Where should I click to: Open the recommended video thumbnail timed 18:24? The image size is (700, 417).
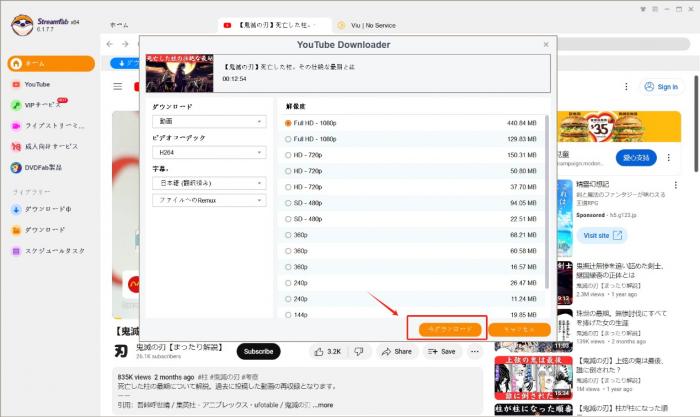[533, 377]
